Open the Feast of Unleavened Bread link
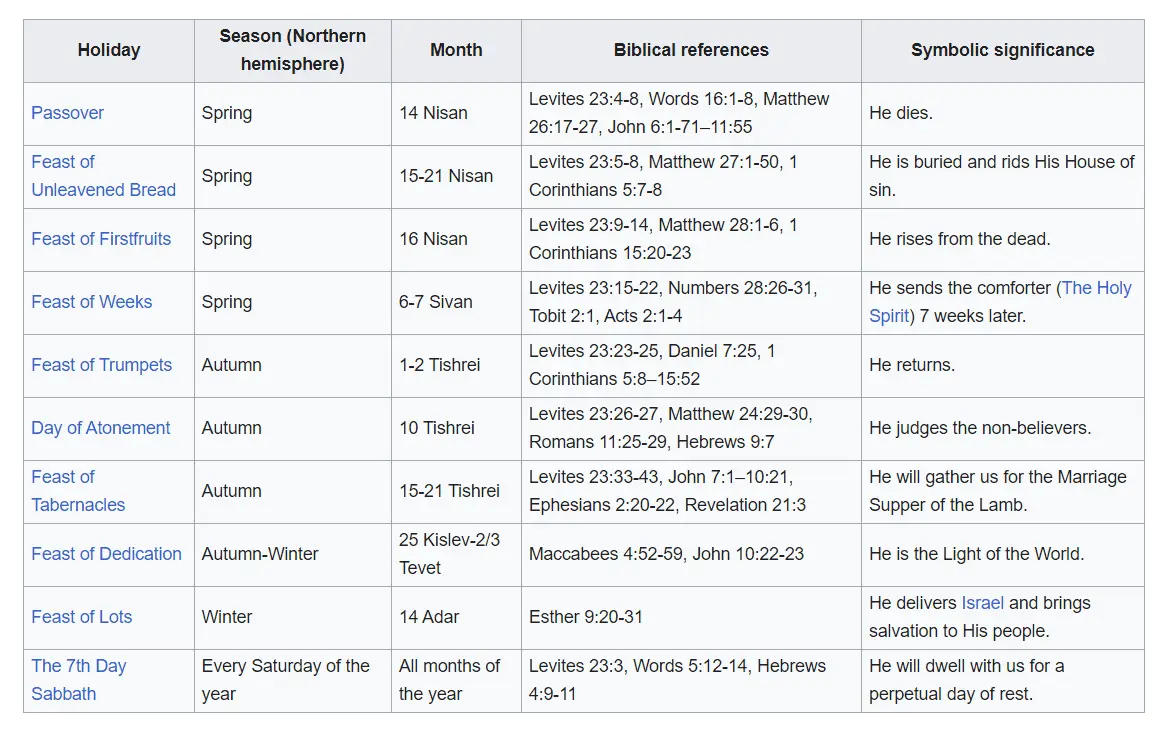 pyautogui.click(x=103, y=176)
